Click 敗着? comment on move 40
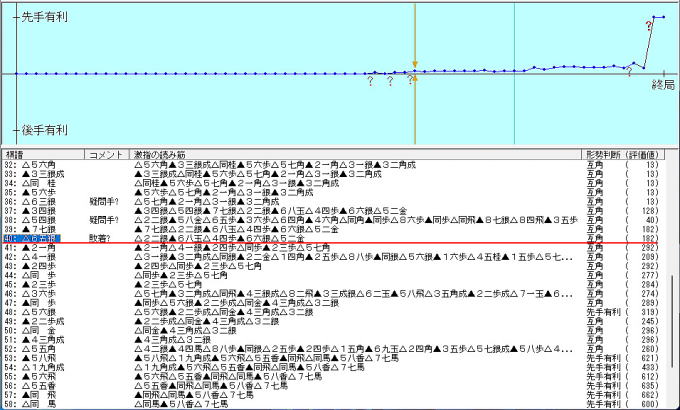This screenshot has height=410, width=680. coord(100,238)
